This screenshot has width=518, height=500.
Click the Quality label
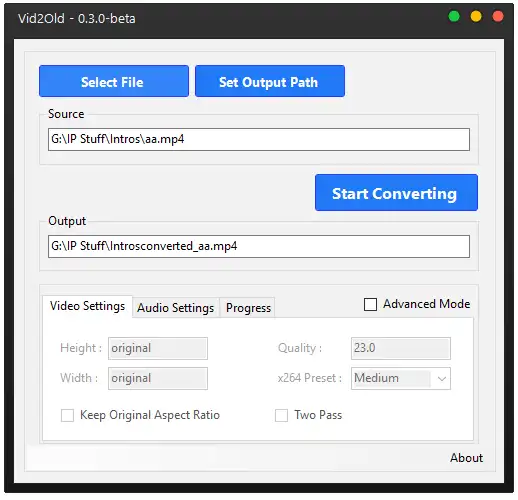[x=300, y=348]
